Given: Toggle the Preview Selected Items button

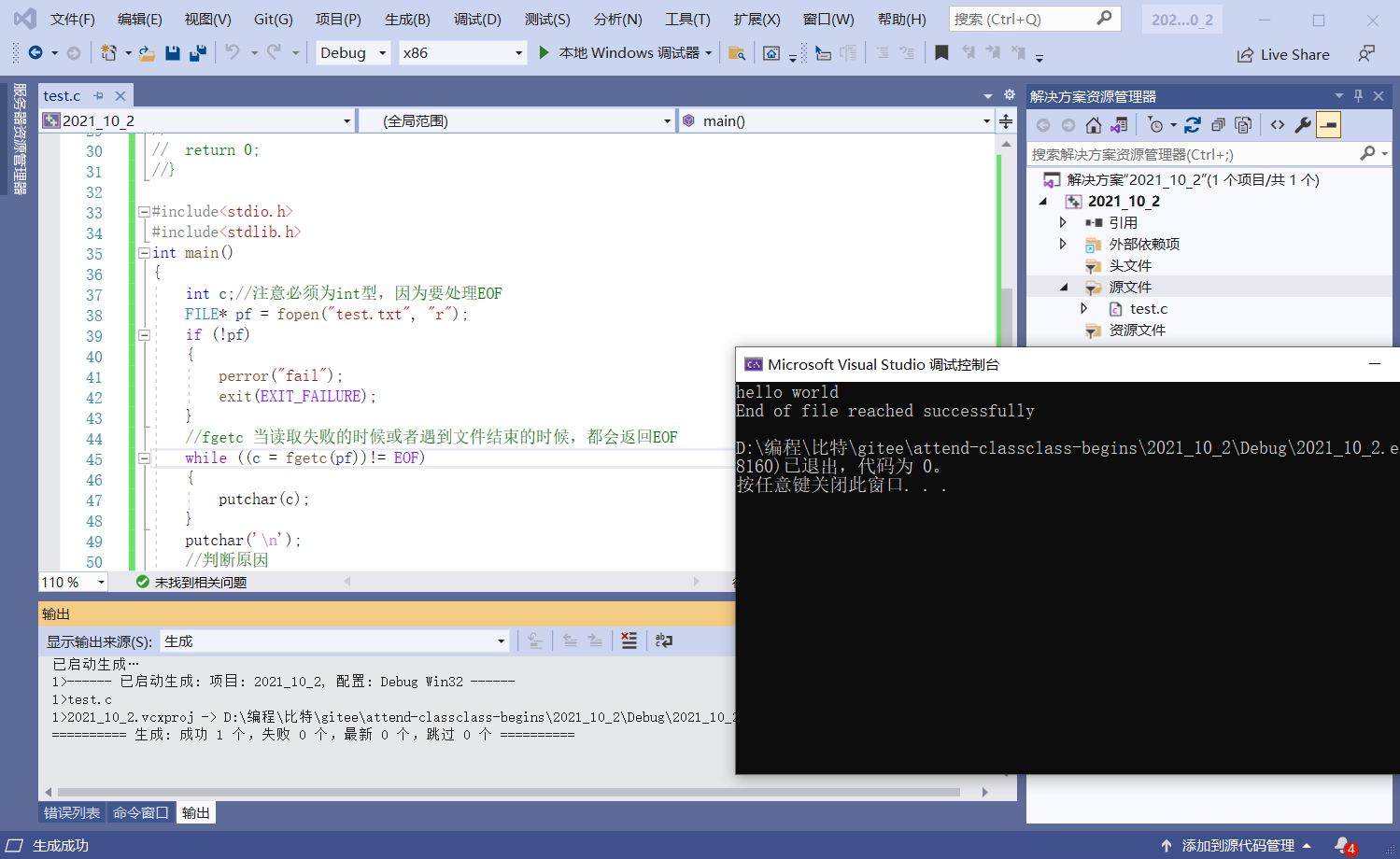Looking at the screenshot, I should [x=1328, y=125].
